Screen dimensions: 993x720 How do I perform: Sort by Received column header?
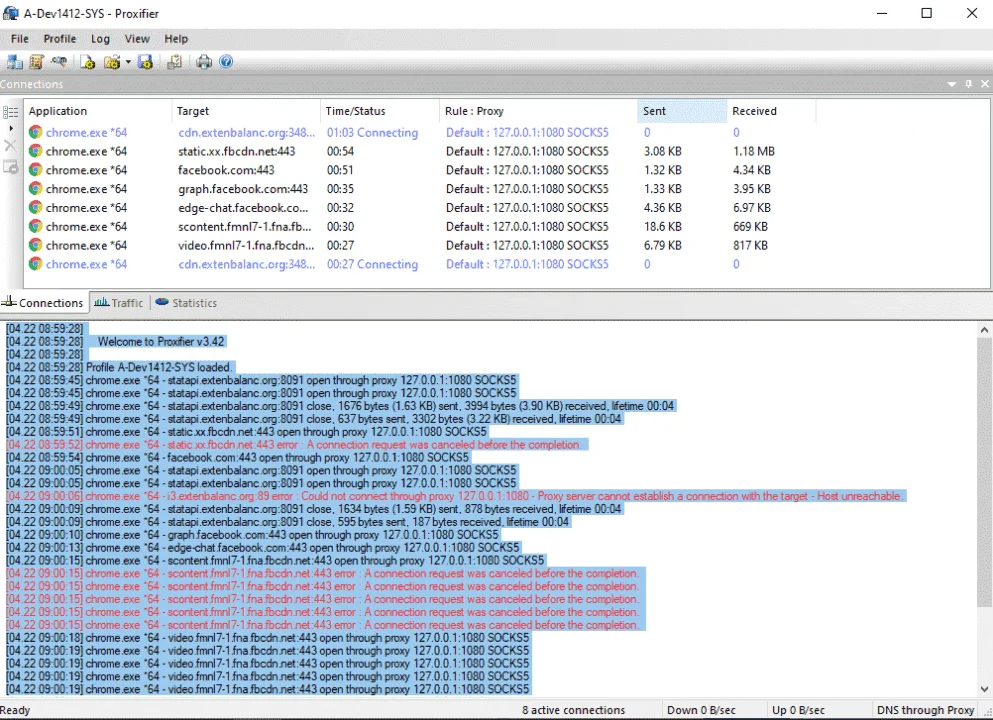[x=771, y=111]
